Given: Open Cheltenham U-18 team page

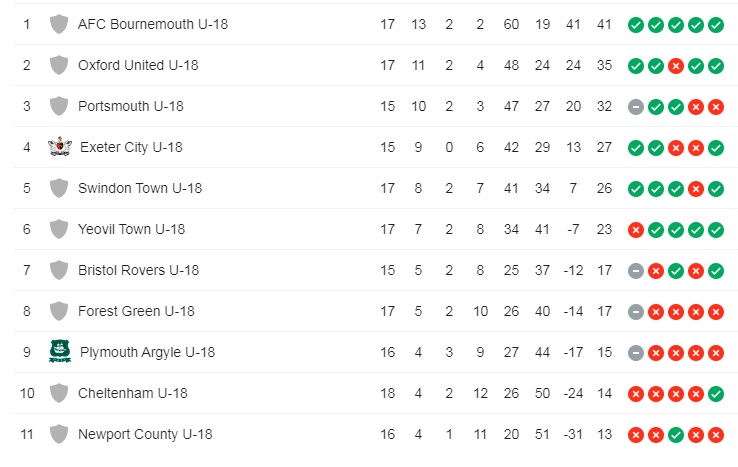Looking at the screenshot, I should (133, 393).
